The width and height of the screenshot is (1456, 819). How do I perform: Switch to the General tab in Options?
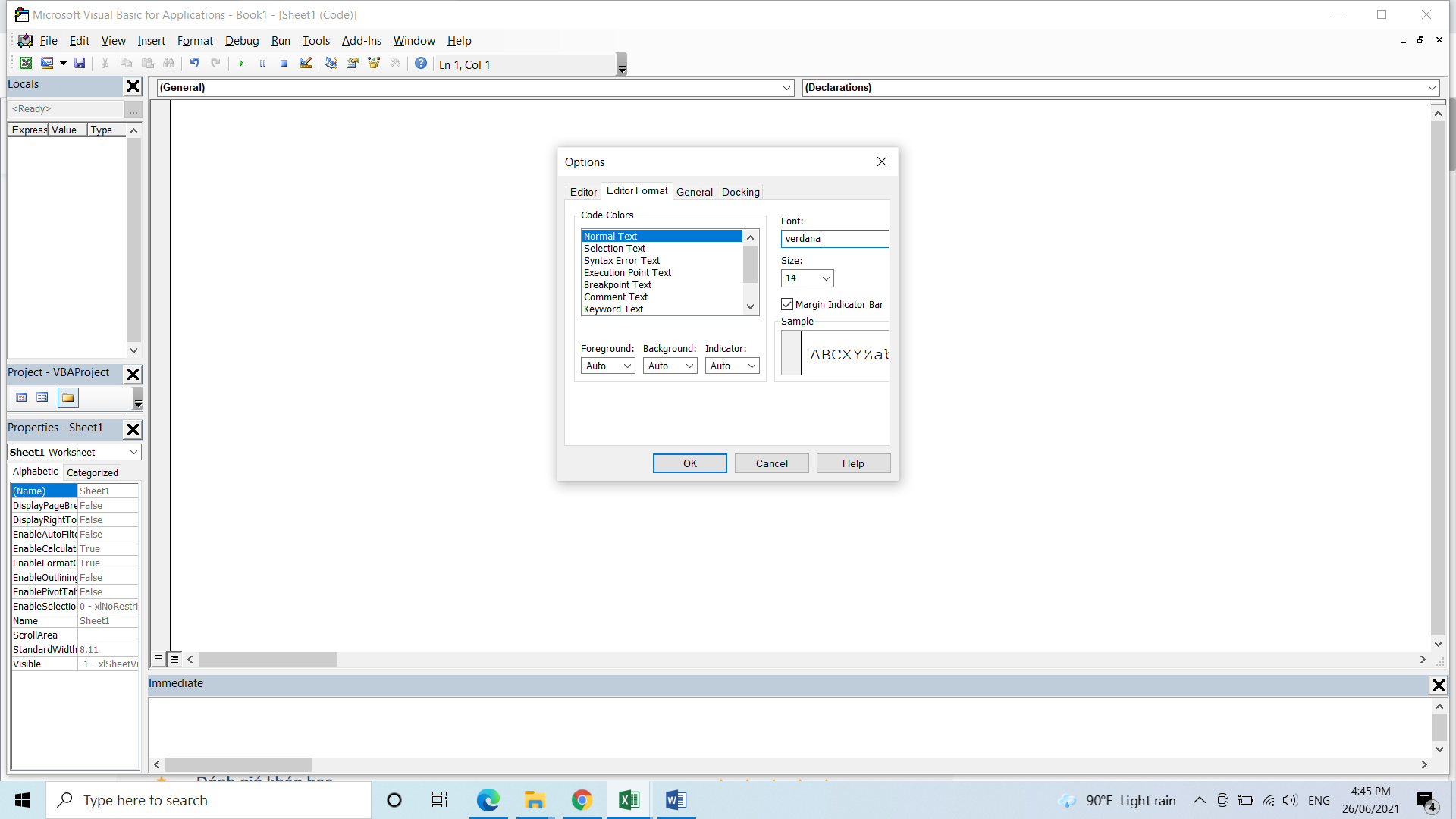(695, 192)
